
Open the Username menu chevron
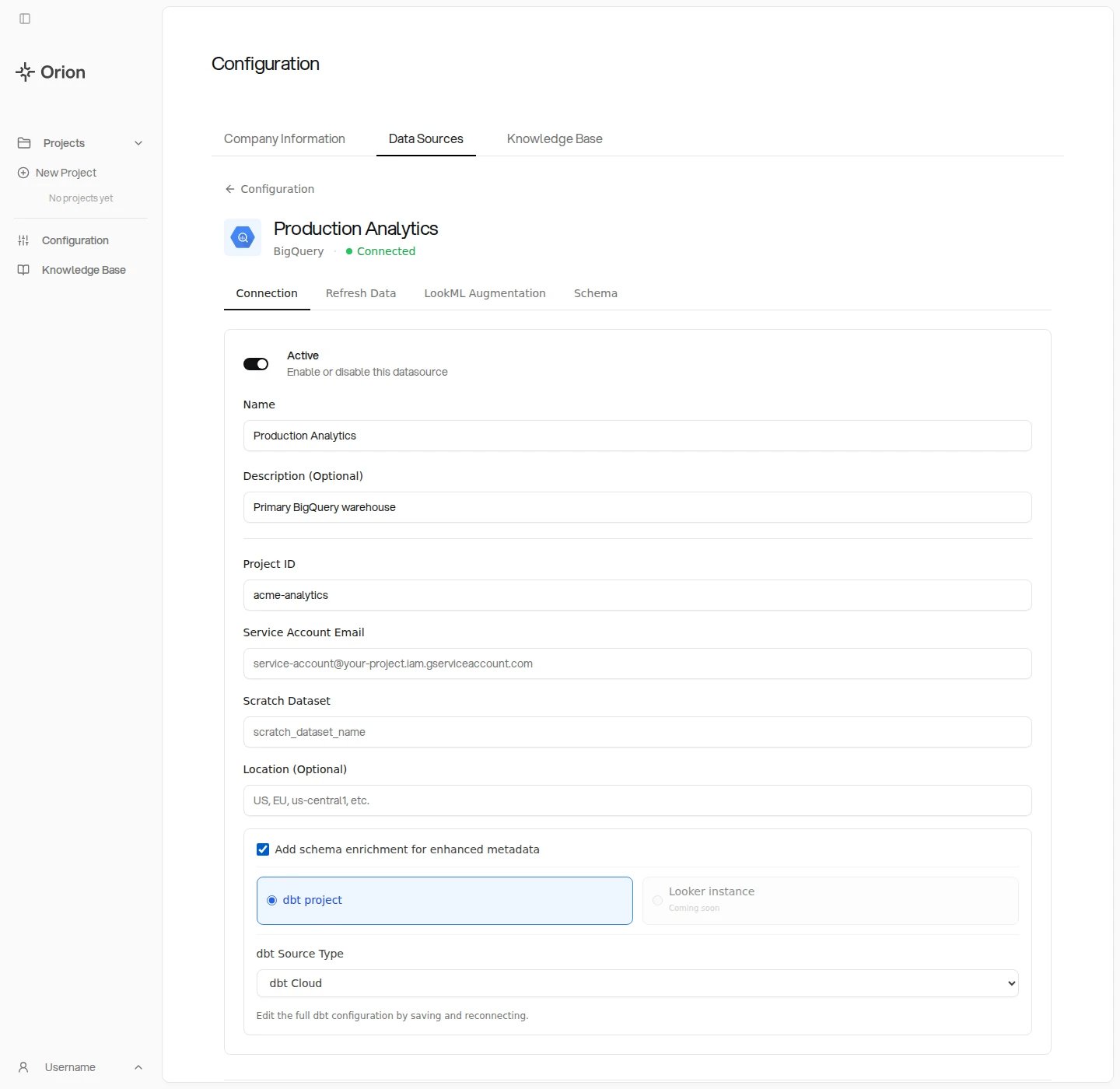[x=138, y=1067]
